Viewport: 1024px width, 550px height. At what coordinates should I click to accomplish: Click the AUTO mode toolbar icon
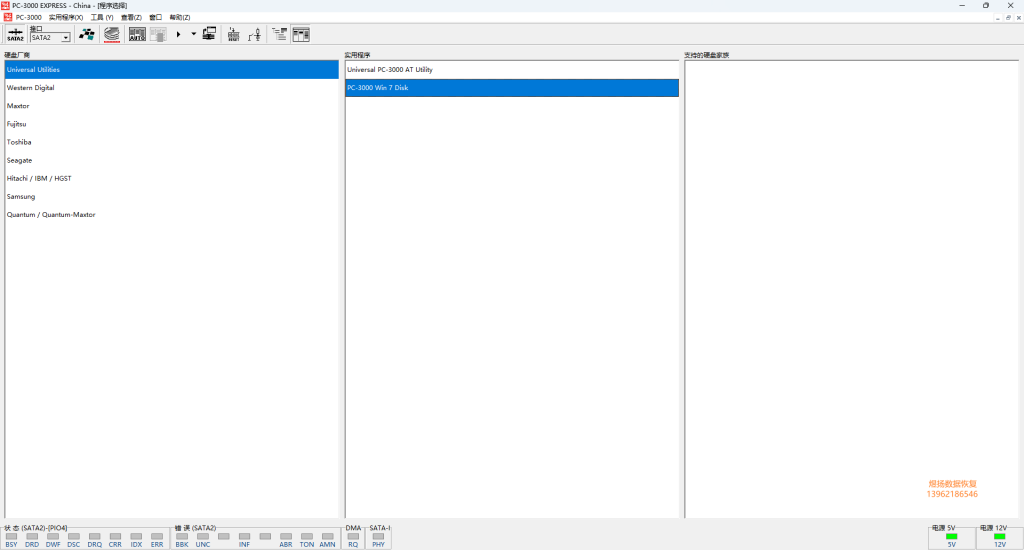(x=137, y=35)
